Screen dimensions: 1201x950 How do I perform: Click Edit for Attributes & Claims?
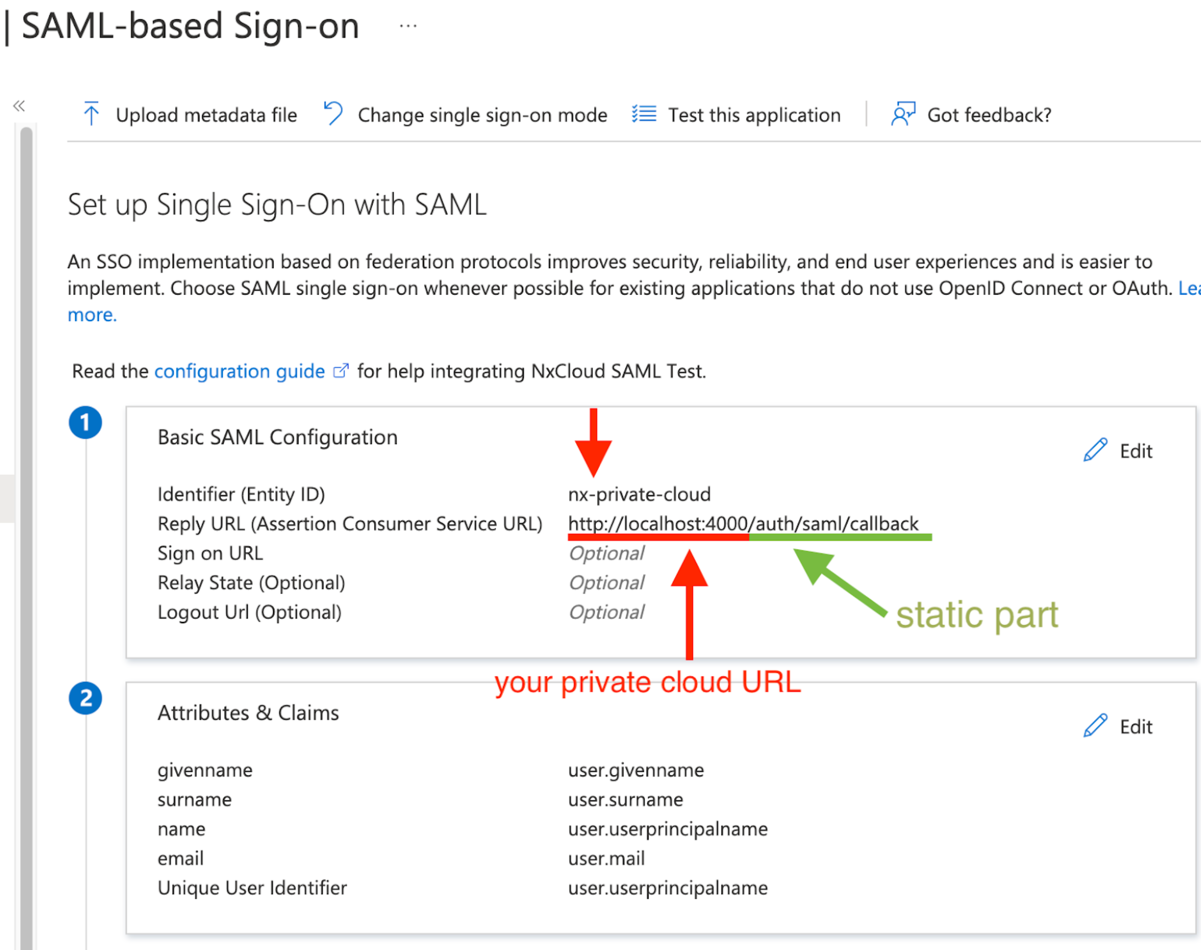click(x=1136, y=727)
